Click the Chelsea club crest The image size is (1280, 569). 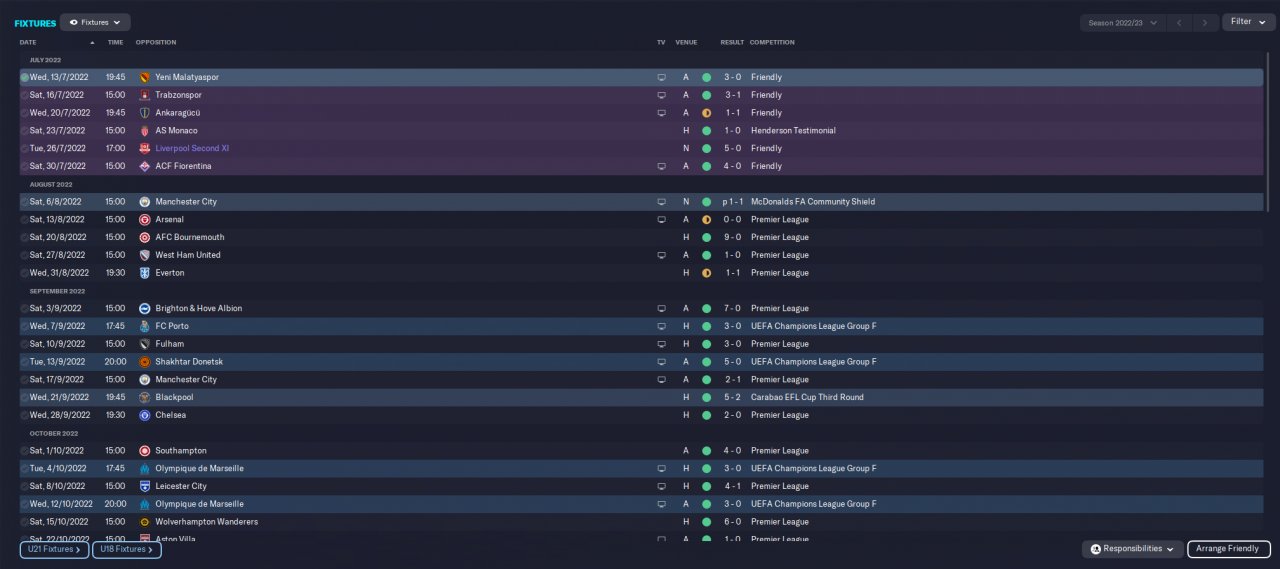point(144,415)
